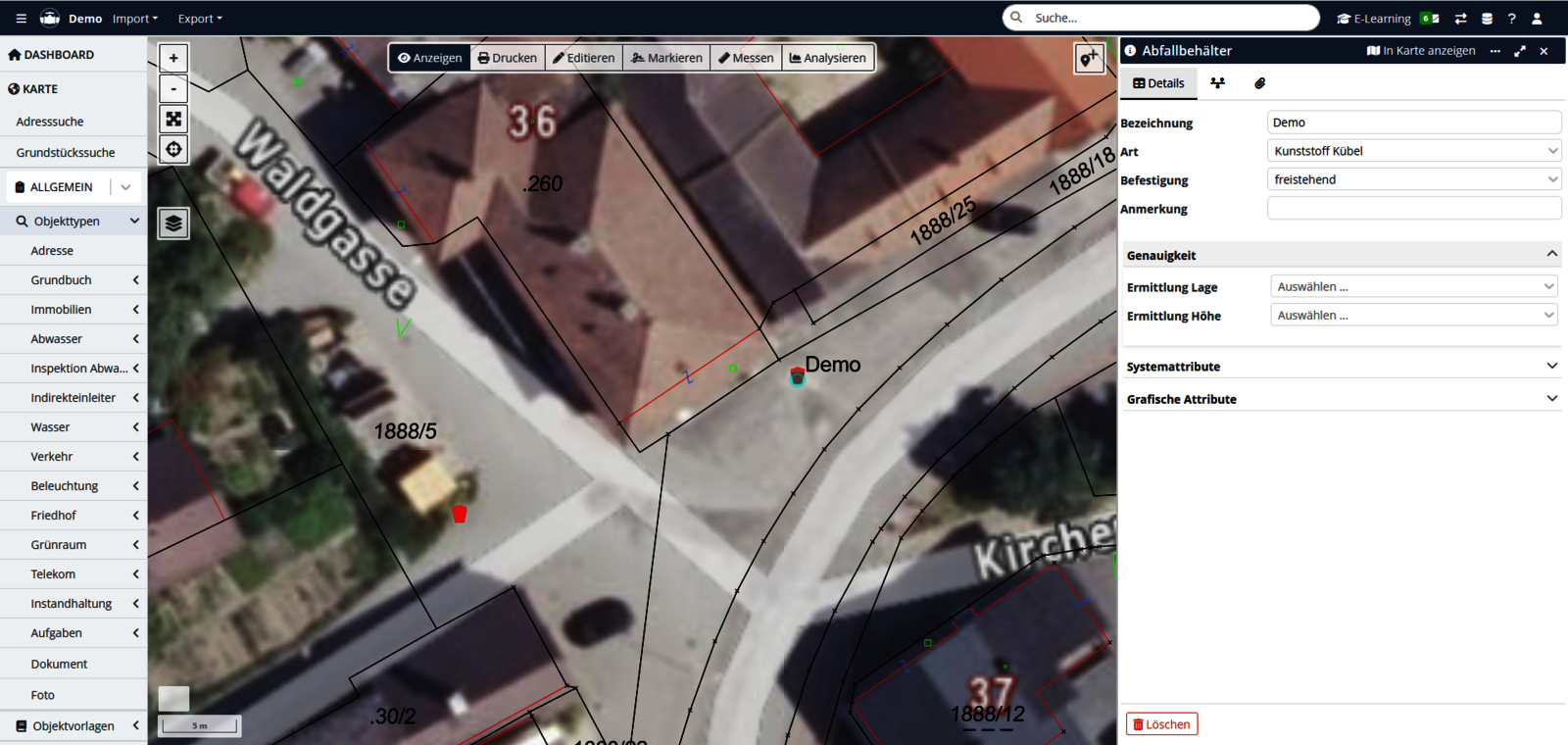Fit map to full extent
This screenshot has height=745, width=1568.
coord(173,120)
